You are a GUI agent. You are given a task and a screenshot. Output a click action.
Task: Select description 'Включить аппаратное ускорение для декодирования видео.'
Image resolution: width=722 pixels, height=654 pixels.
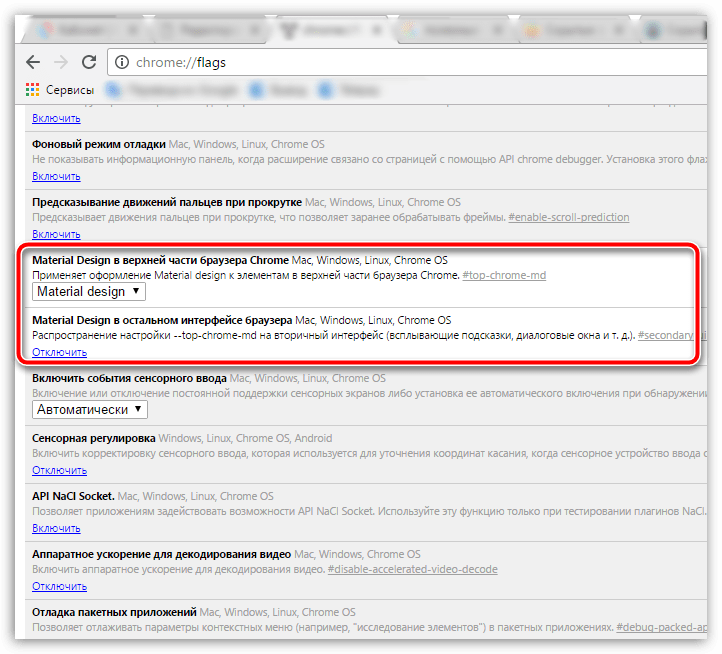click(x=179, y=569)
